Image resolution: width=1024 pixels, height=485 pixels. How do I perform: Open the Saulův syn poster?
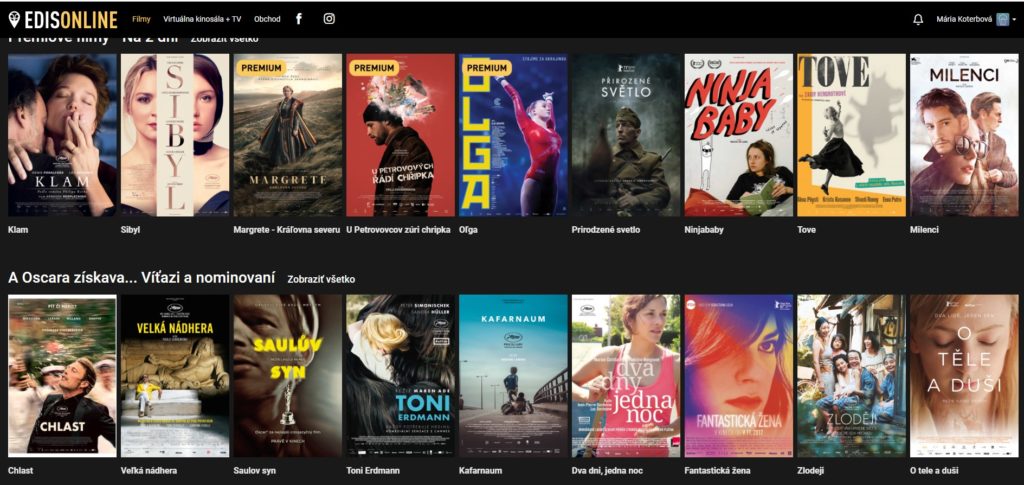point(287,376)
